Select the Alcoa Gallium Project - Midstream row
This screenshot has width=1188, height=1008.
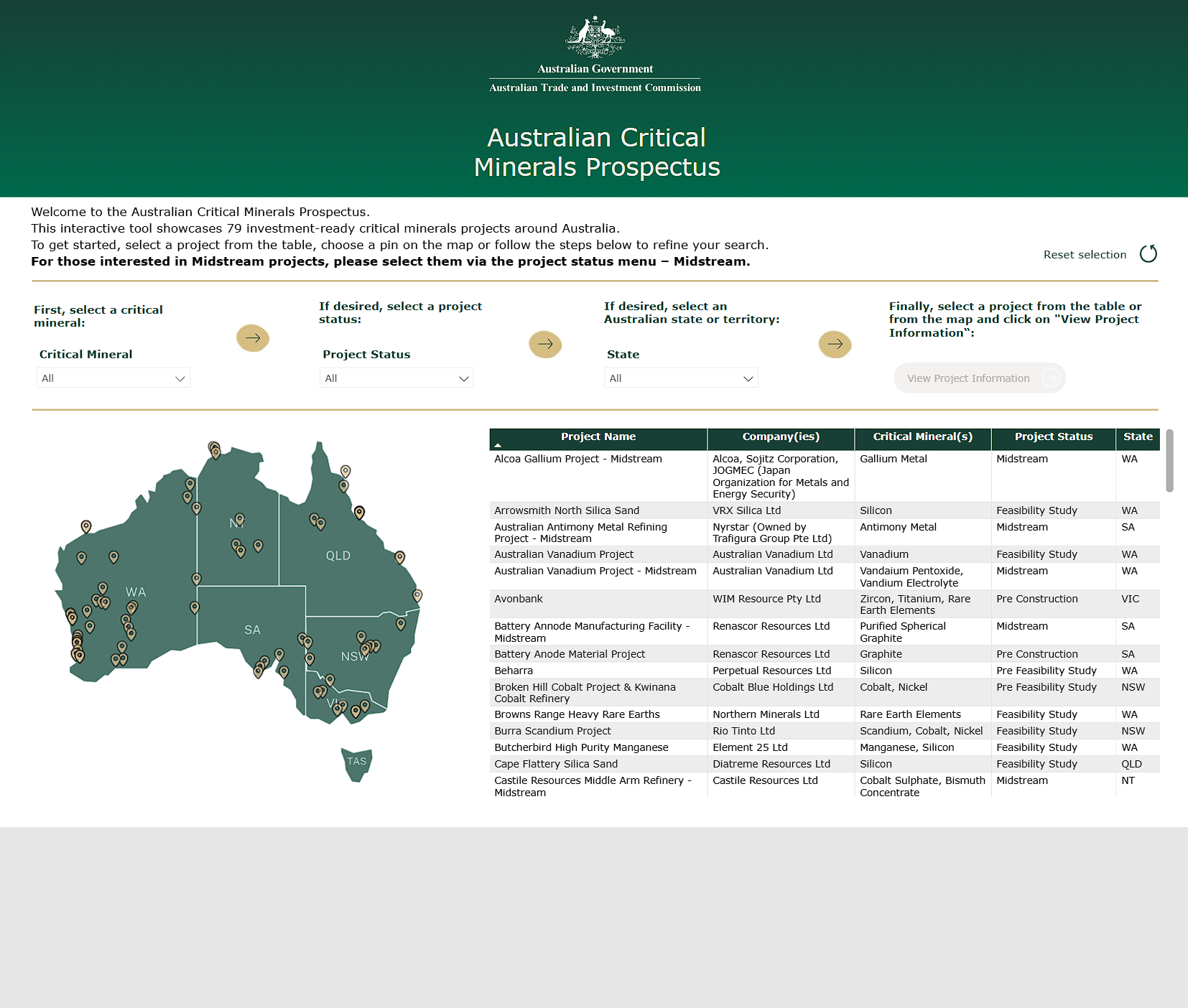[x=825, y=476]
